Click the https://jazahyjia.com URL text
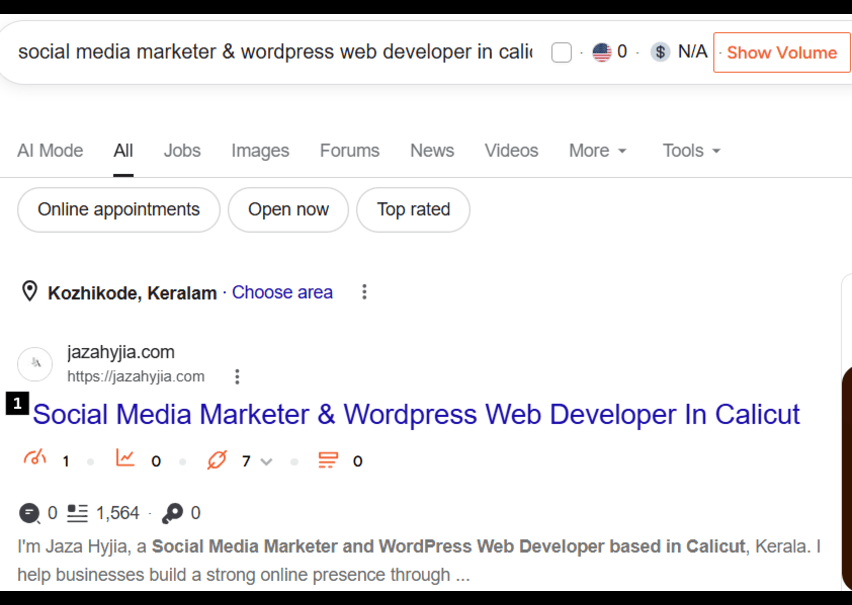The width and height of the screenshot is (852, 605). pos(136,376)
